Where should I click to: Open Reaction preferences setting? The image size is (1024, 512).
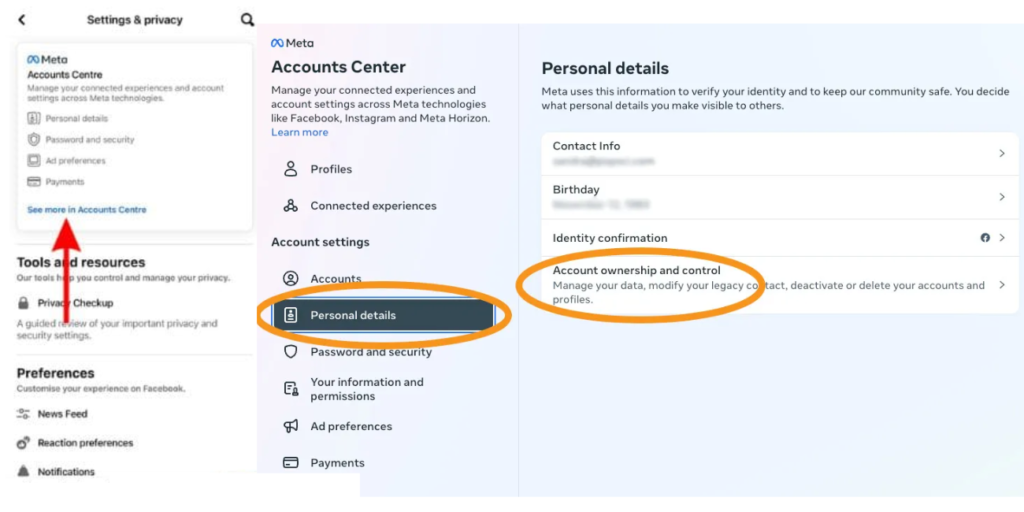pyautogui.click(x=84, y=443)
